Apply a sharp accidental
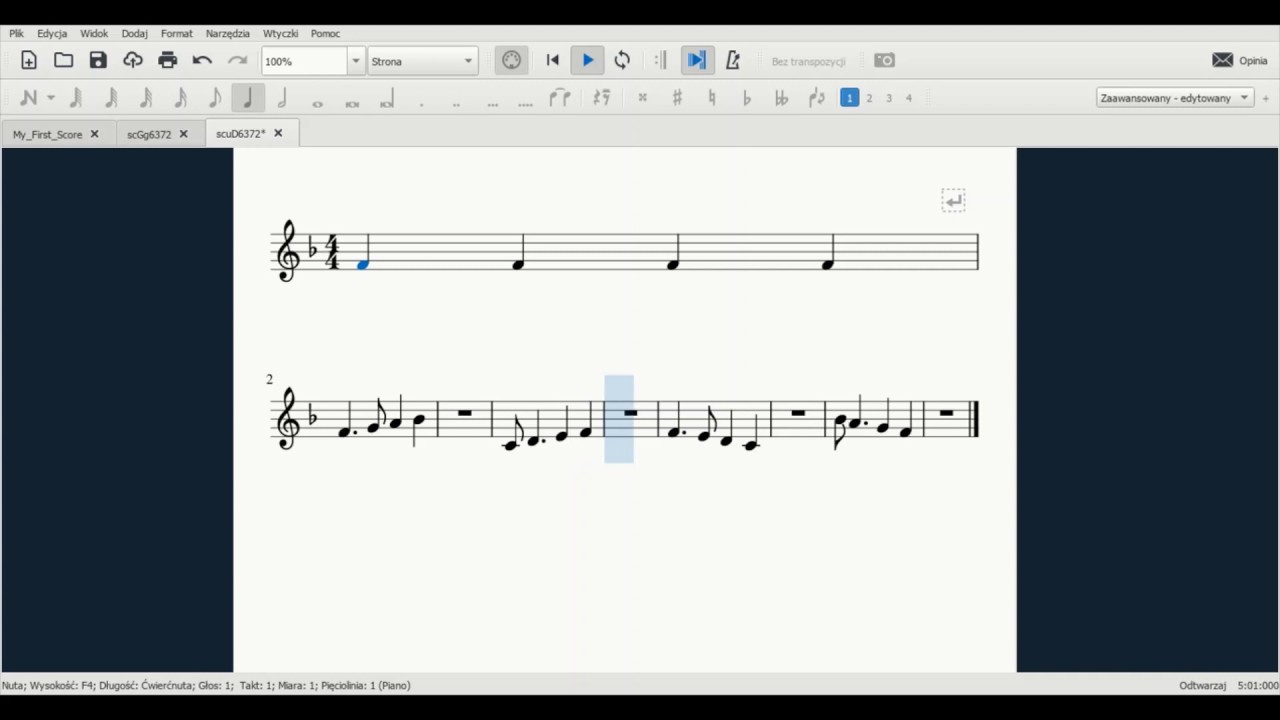 [x=677, y=98]
